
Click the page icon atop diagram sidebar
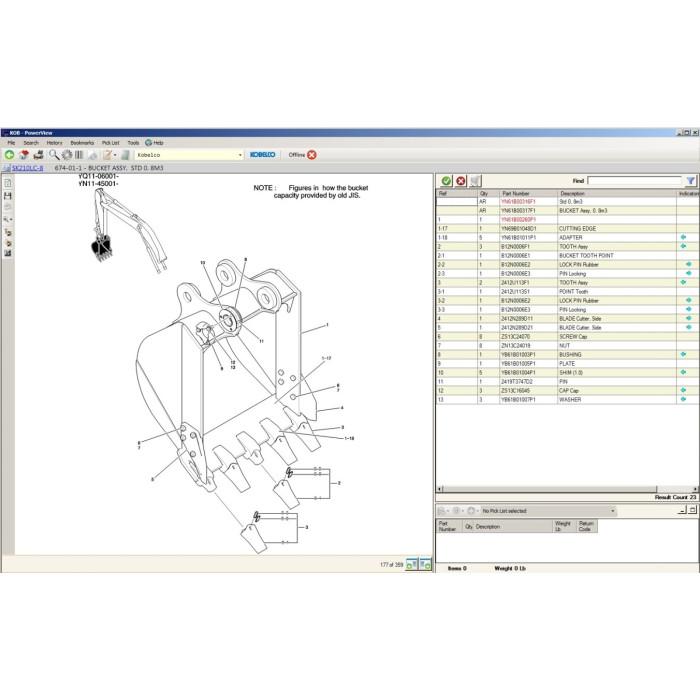[8, 183]
